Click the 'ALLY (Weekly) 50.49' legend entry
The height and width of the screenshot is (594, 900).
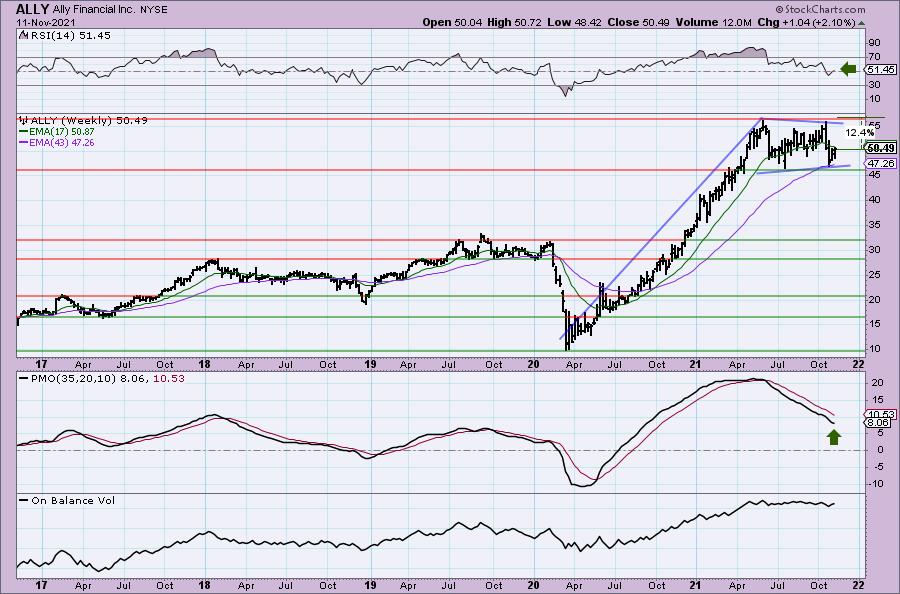[89, 121]
